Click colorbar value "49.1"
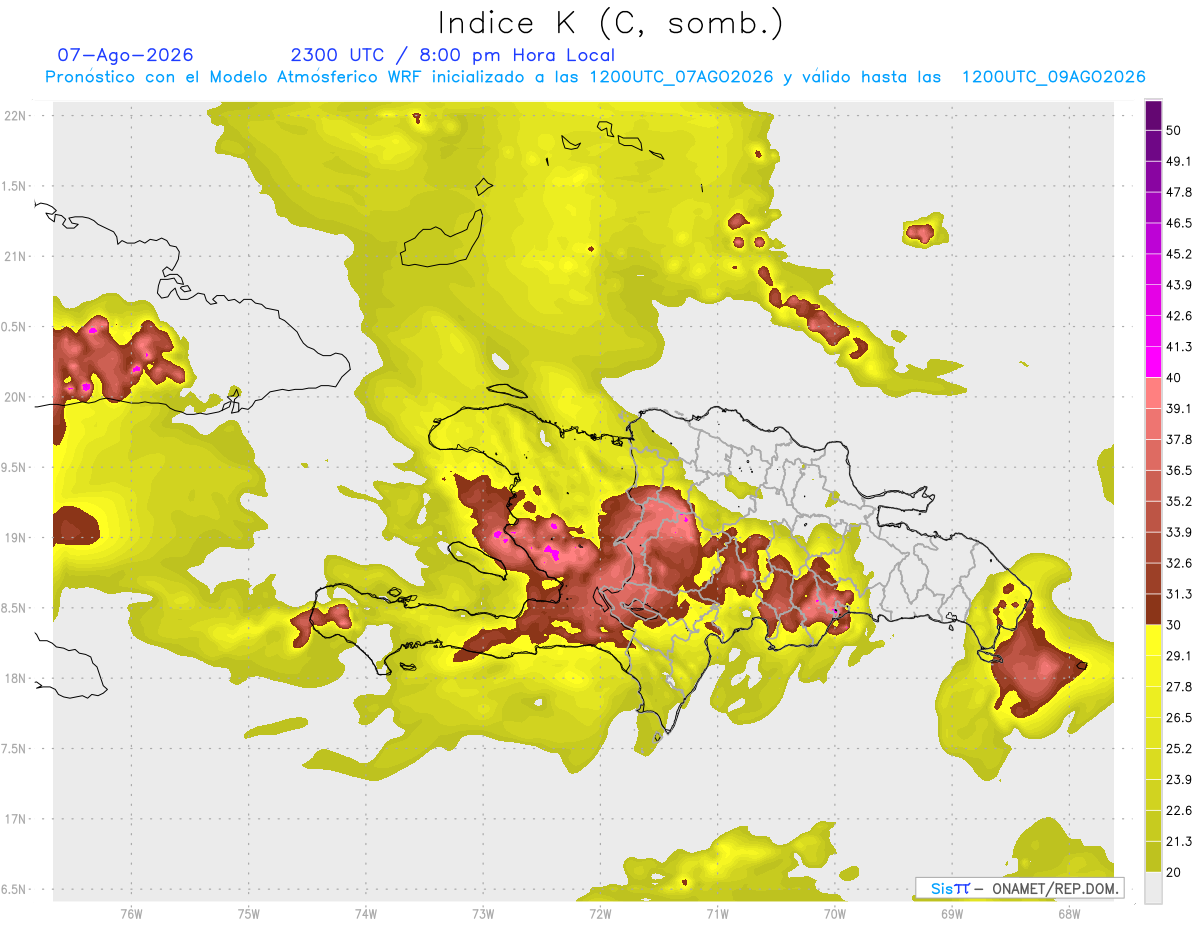1200x927 pixels. click(x=1179, y=161)
